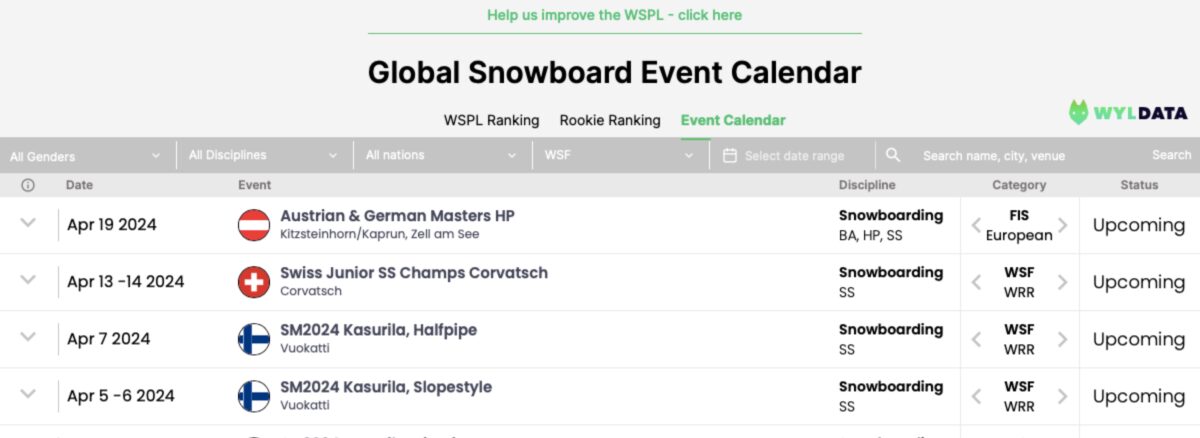Click the Finnish flag for SM2024 Halfpipe
Image resolution: width=1200 pixels, height=438 pixels.
[x=254, y=339]
